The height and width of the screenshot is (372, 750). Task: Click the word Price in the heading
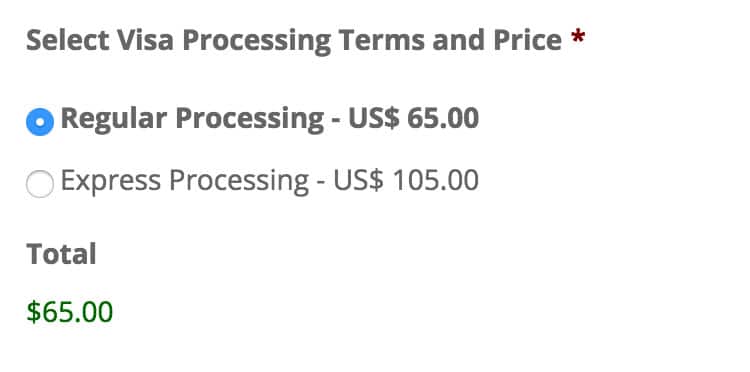tap(528, 40)
